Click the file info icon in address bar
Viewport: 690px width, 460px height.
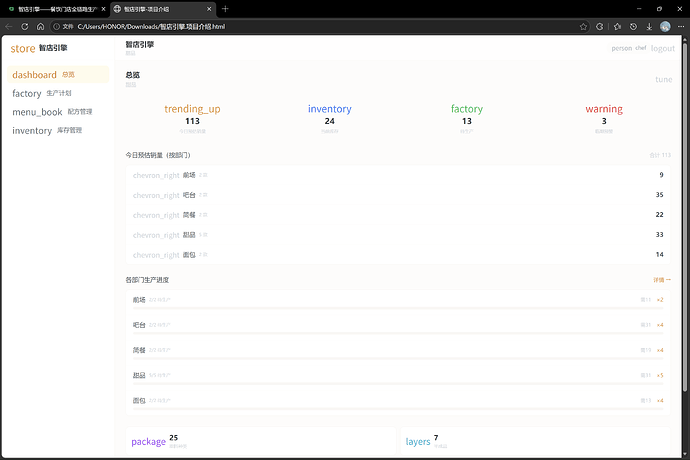point(56,26)
